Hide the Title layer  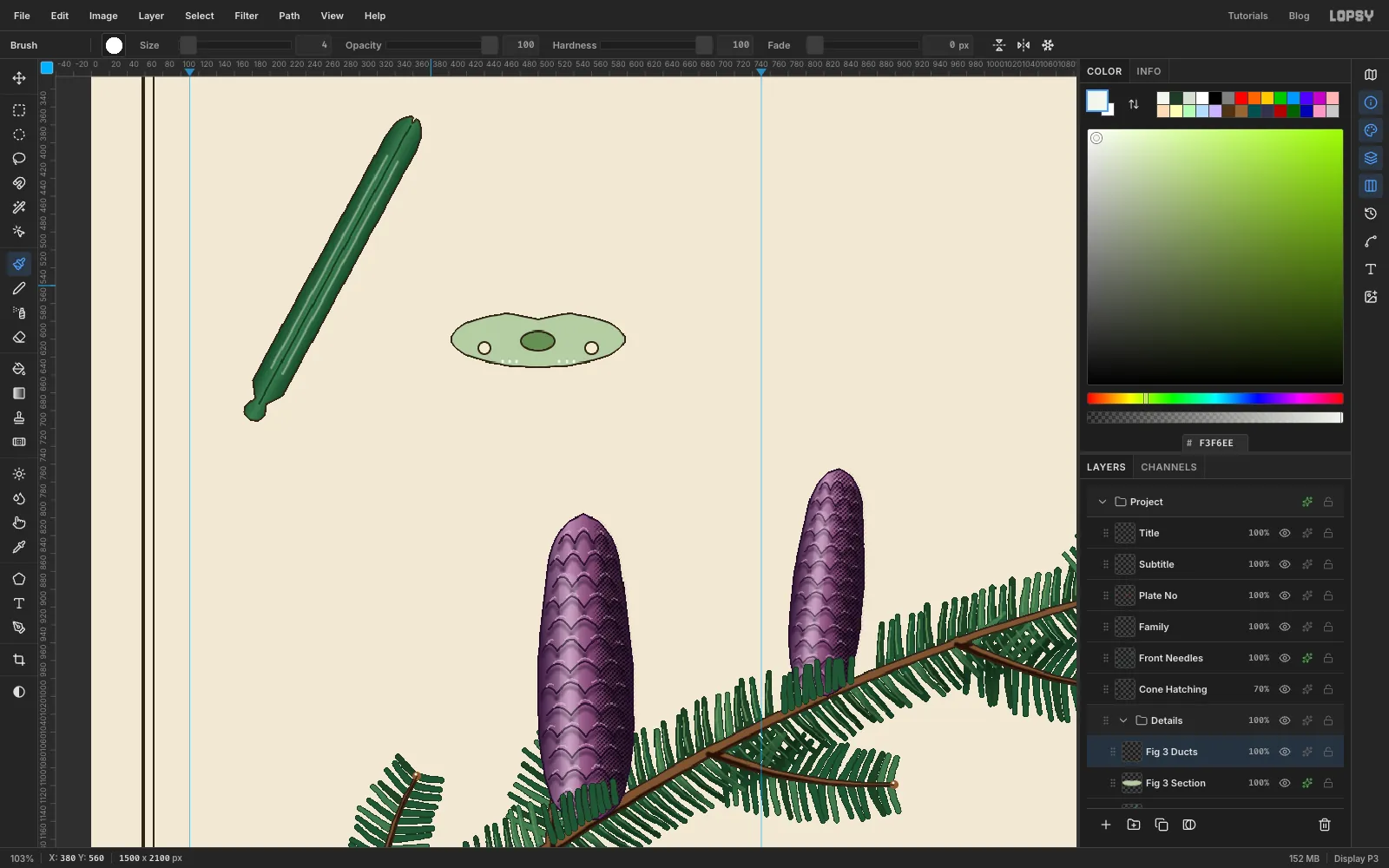click(x=1285, y=533)
